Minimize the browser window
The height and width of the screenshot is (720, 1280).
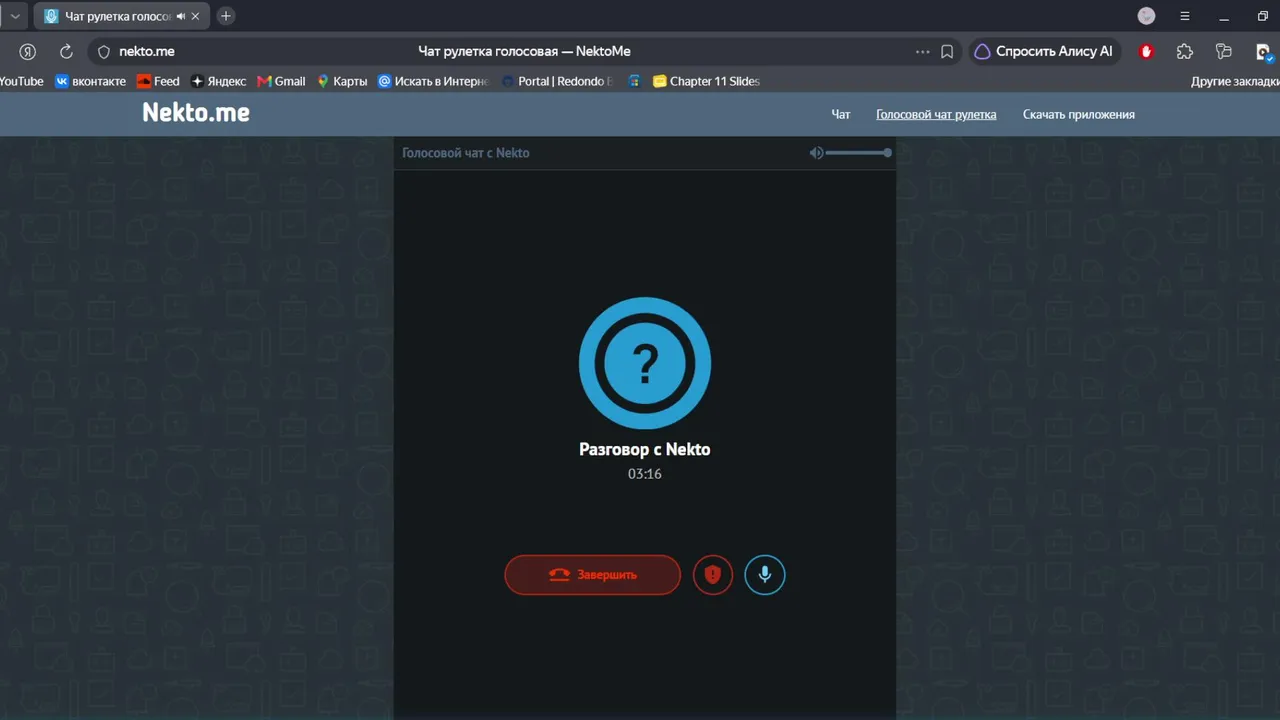(1224, 16)
